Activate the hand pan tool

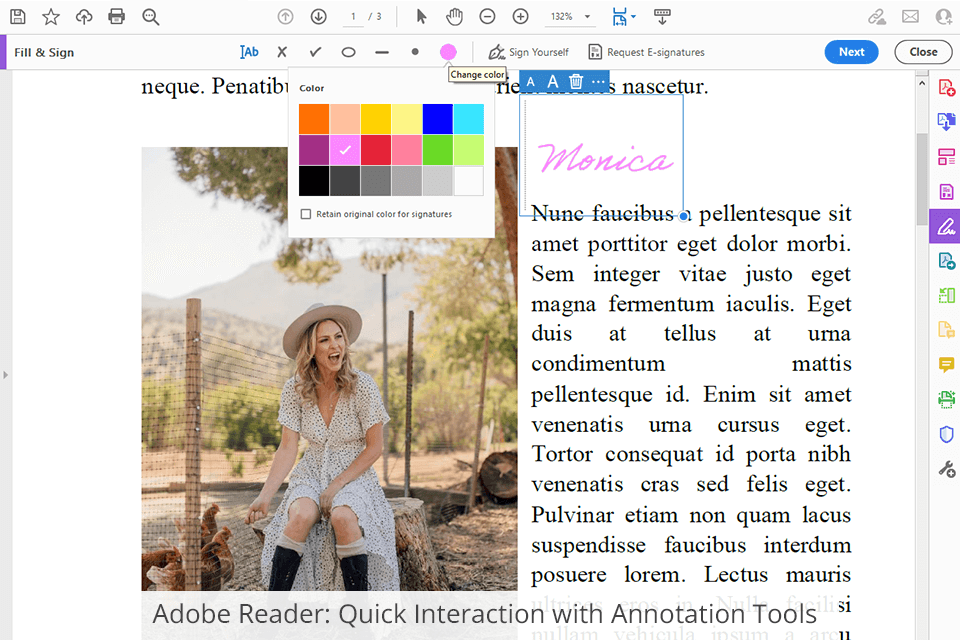click(454, 16)
